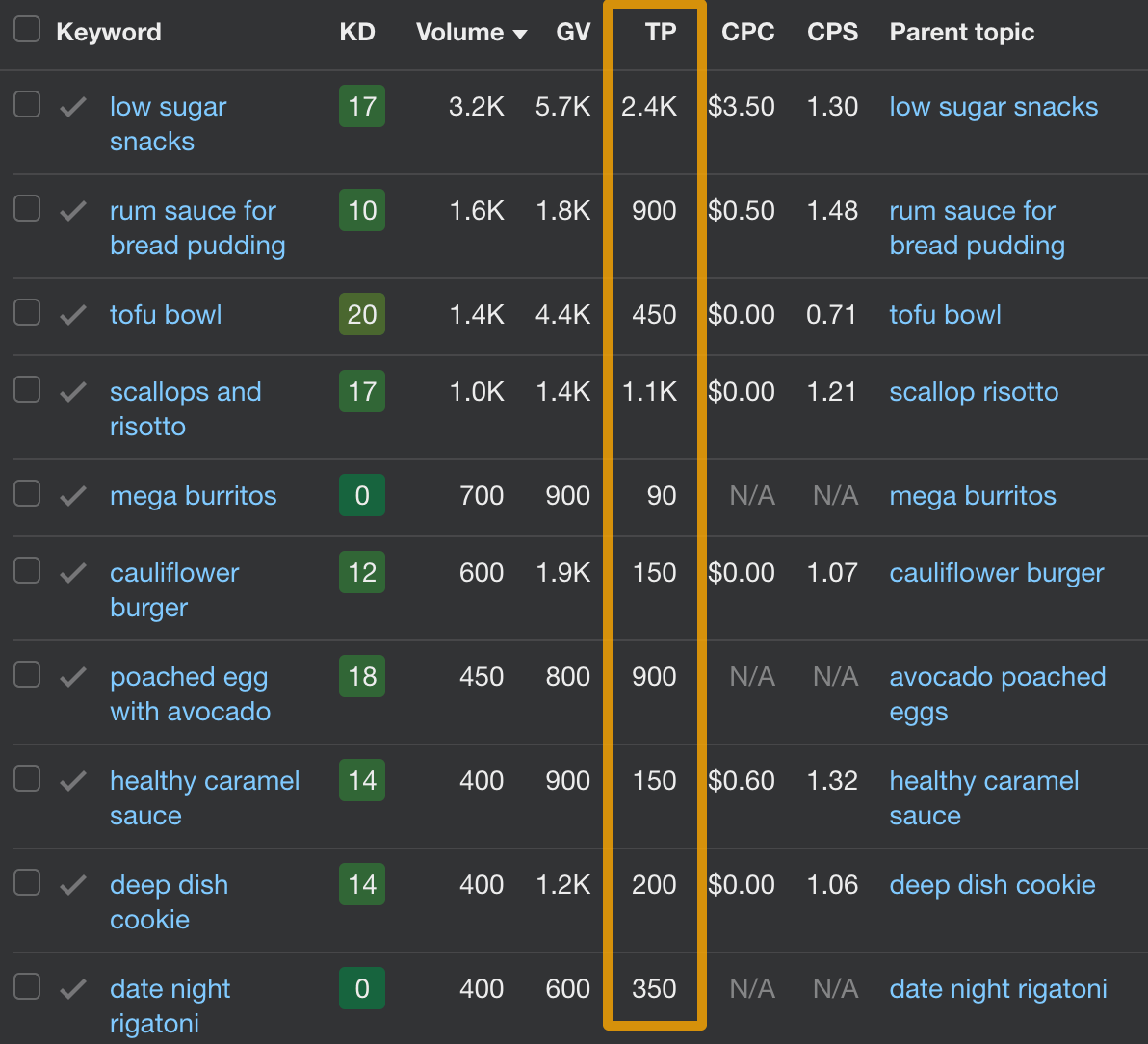Image resolution: width=1148 pixels, height=1044 pixels.
Task: Click the KD badge for "poached egg with avocado"
Action: pos(361,677)
